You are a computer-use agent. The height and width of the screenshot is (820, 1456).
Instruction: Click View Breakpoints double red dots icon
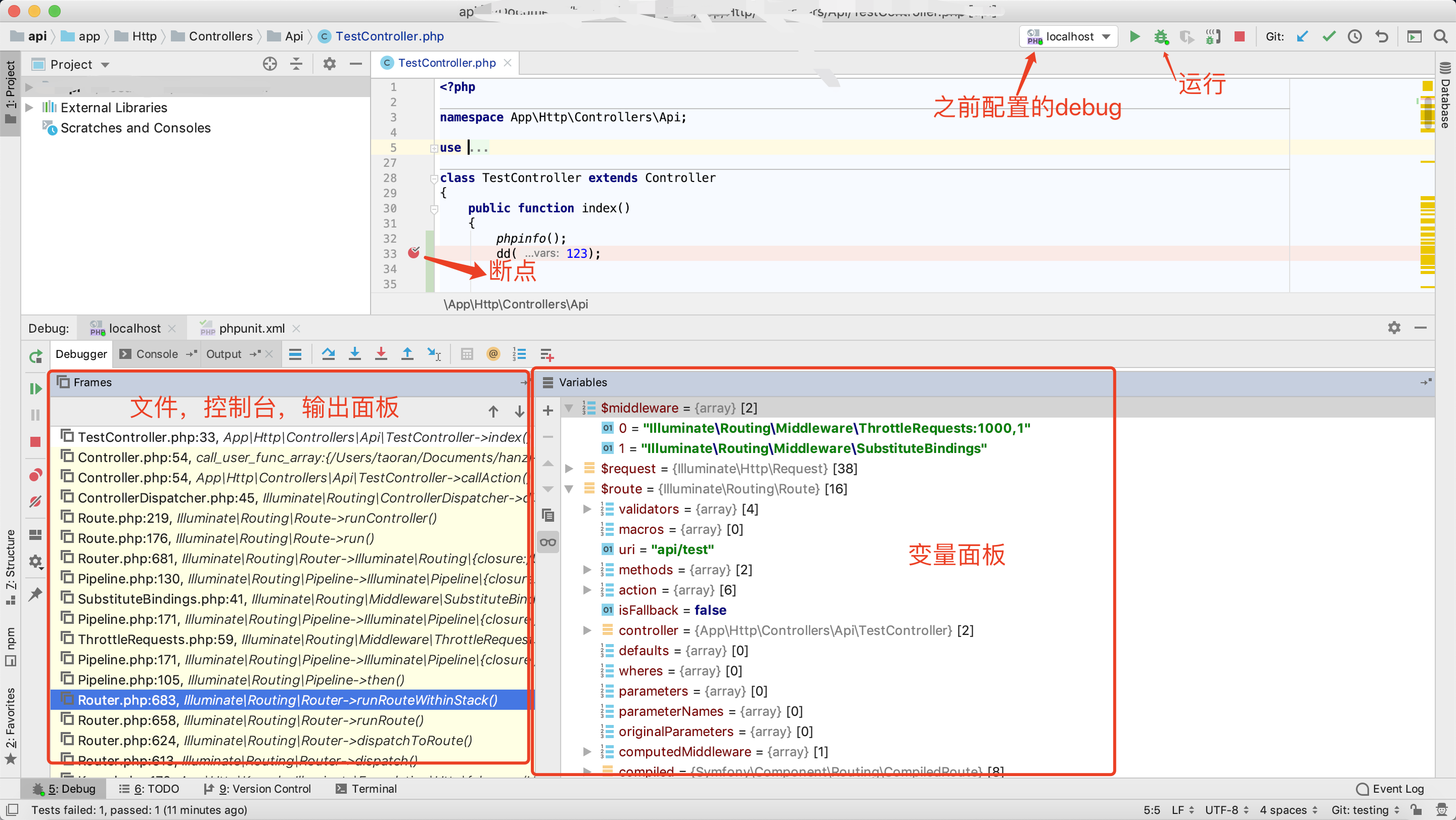(x=35, y=475)
